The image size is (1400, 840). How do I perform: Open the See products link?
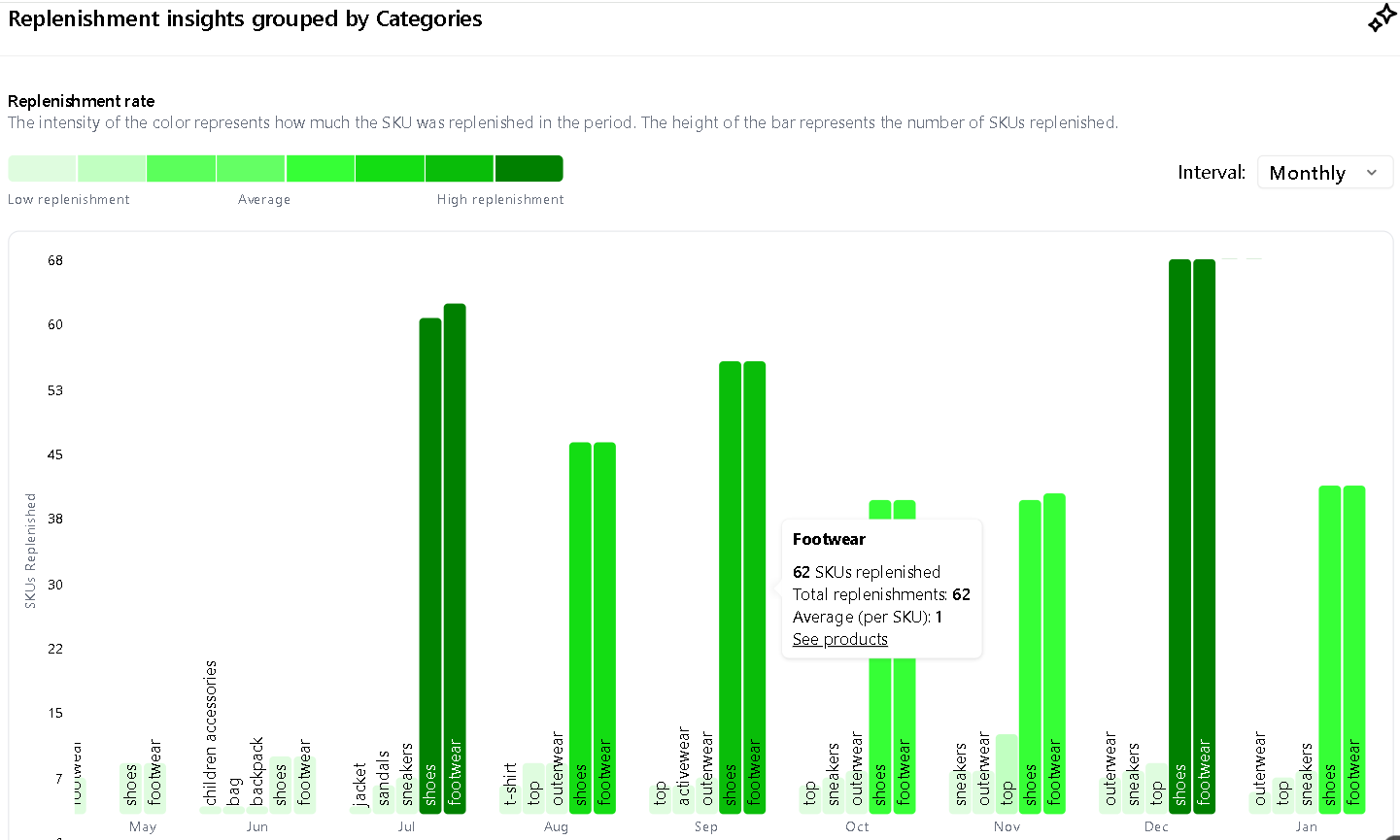pyautogui.click(x=839, y=639)
